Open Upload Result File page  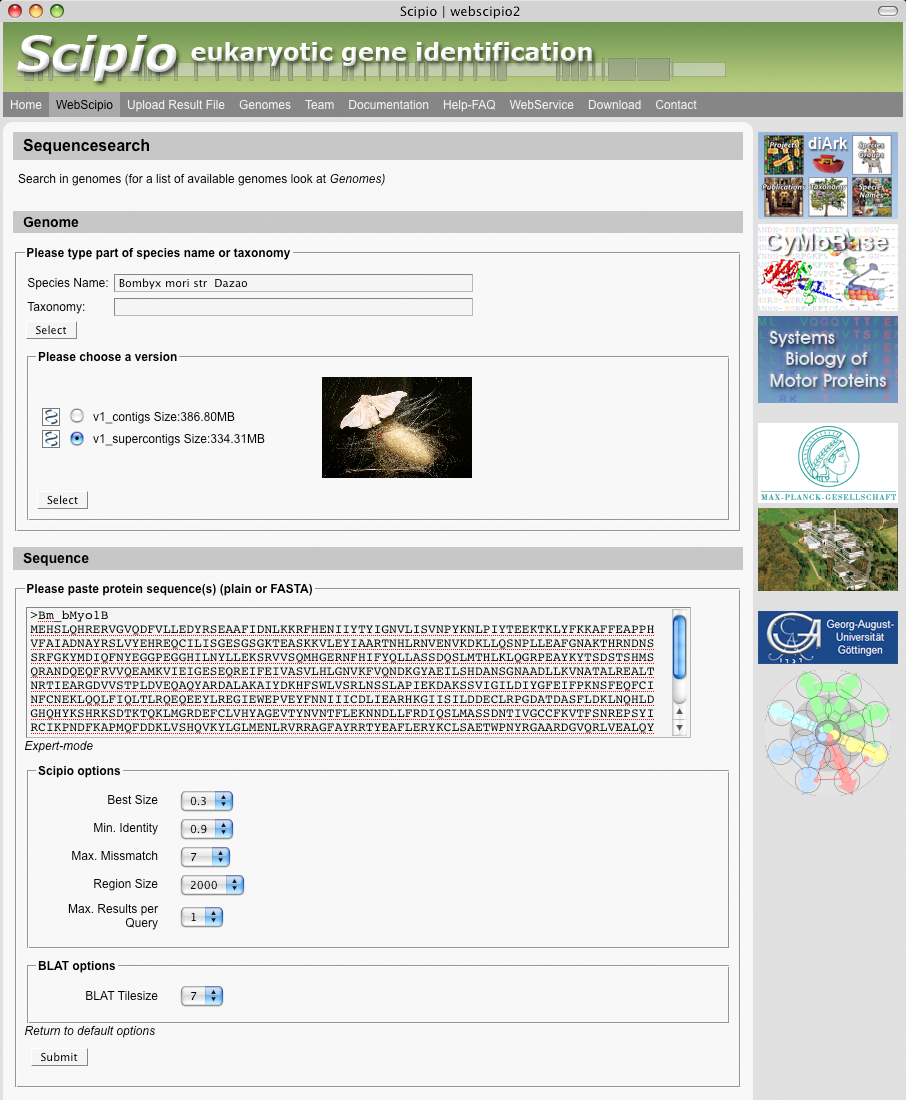[x=175, y=105]
